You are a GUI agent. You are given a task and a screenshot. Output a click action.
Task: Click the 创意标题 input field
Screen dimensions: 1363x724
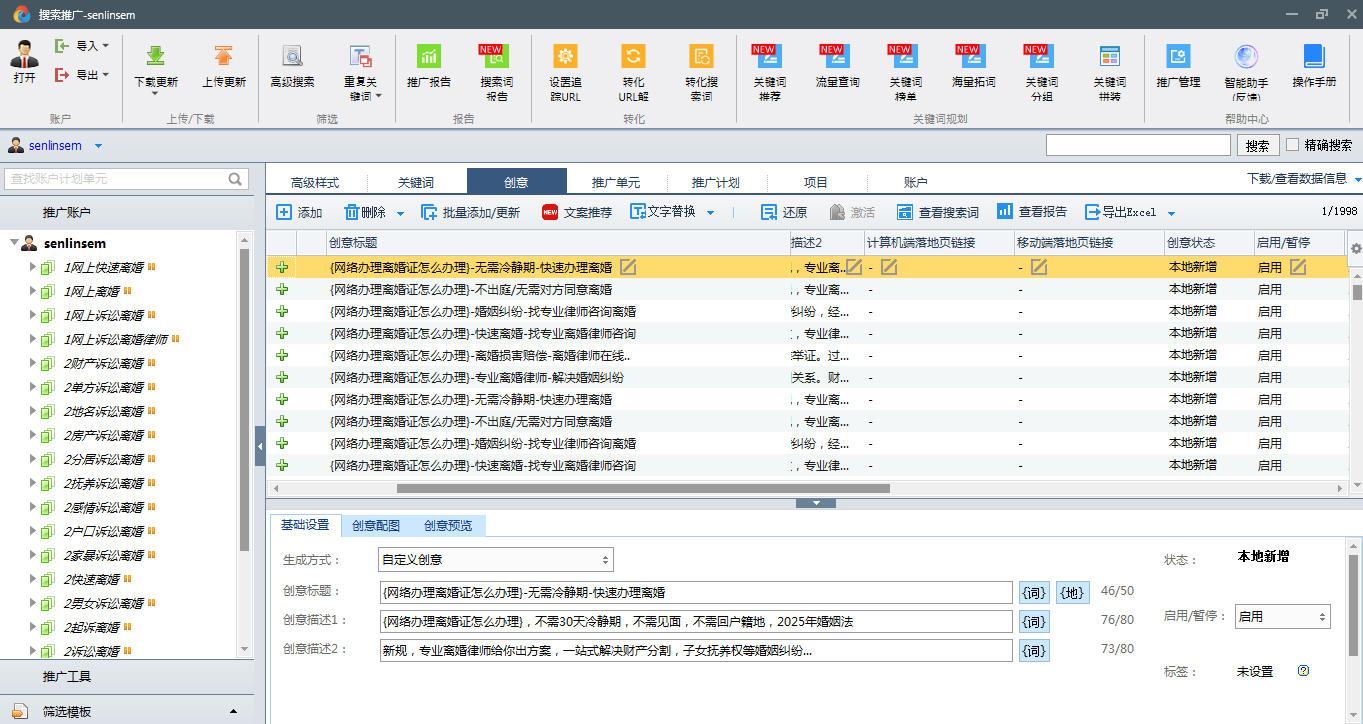point(696,592)
